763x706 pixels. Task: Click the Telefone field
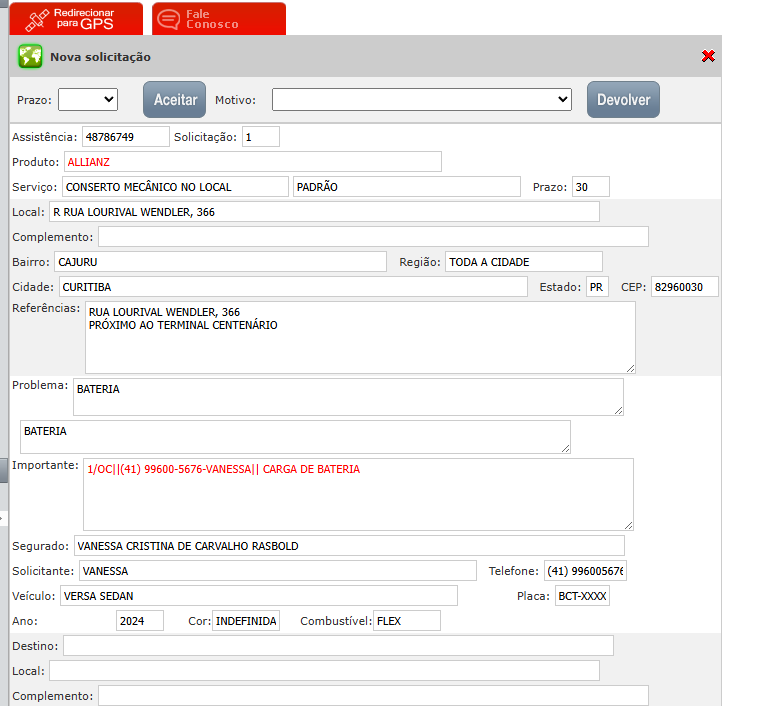coord(585,571)
